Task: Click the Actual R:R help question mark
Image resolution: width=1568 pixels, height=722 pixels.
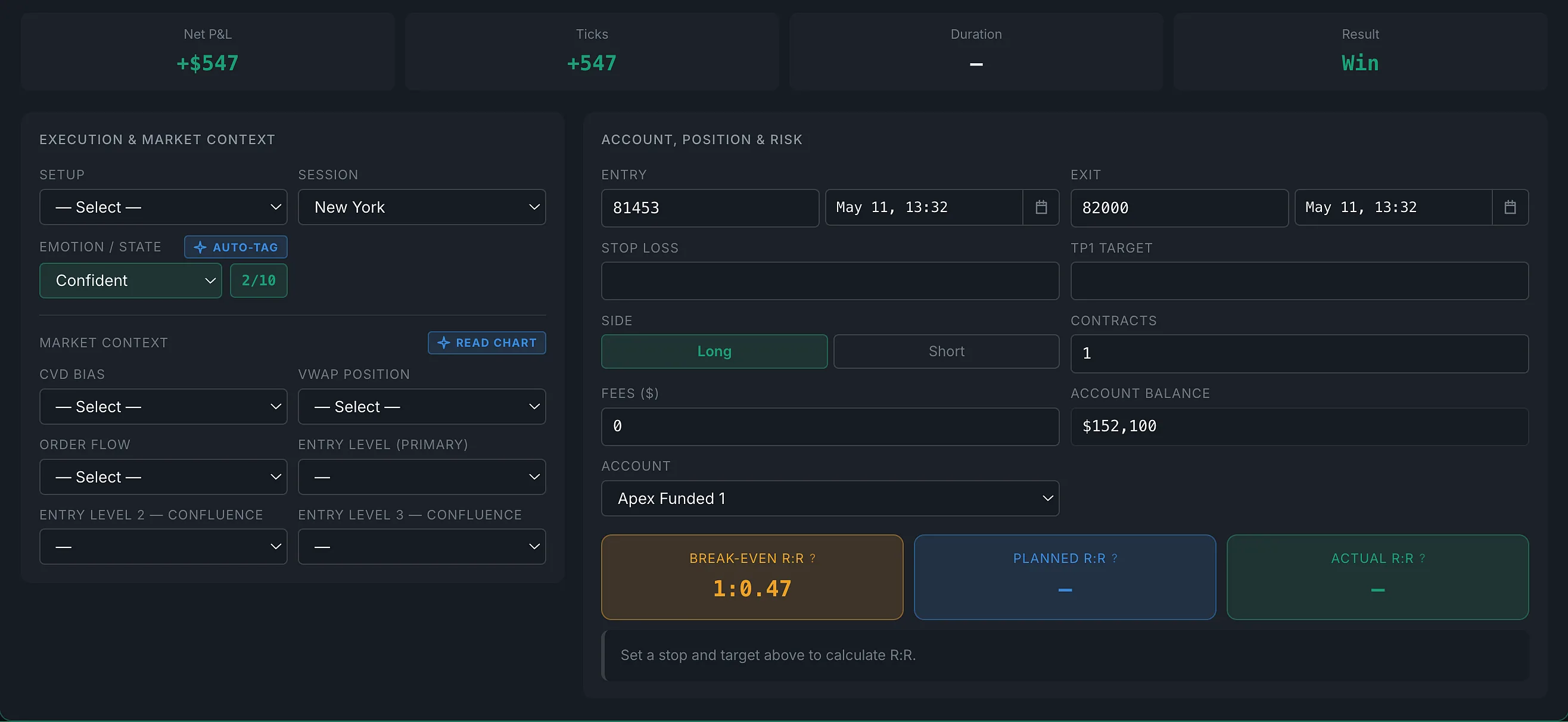Action: pos(1422,558)
